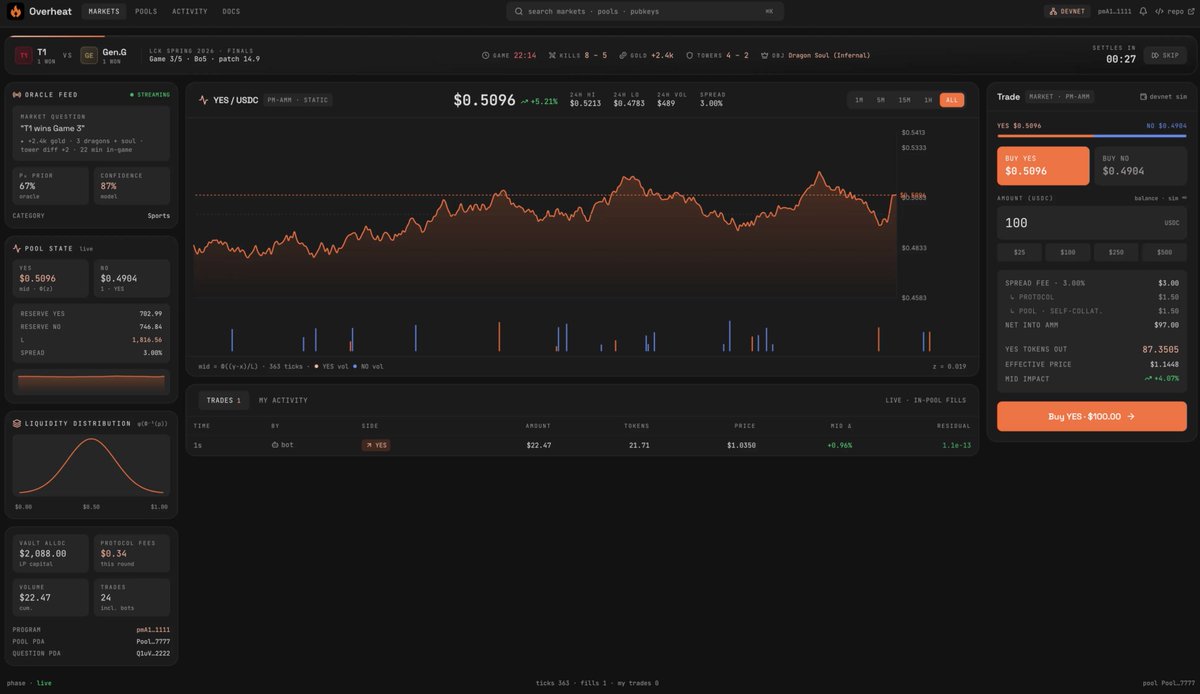Open the Markets navigation tab
This screenshot has height=694, width=1200.
104,11
